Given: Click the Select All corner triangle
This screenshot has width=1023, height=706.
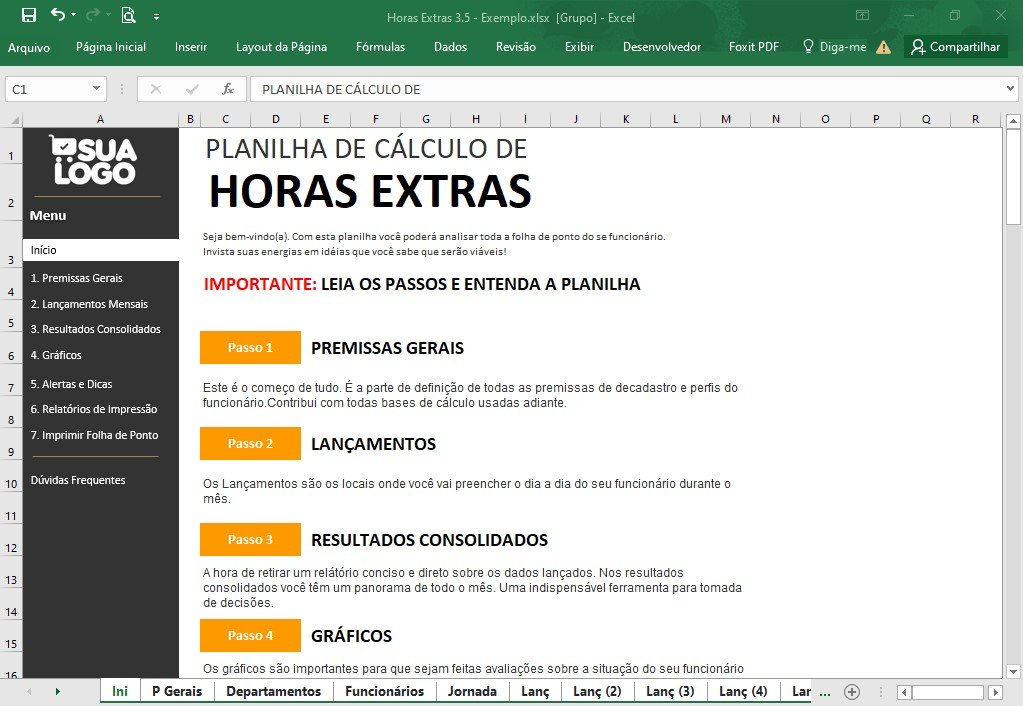Looking at the screenshot, I should point(14,119).
